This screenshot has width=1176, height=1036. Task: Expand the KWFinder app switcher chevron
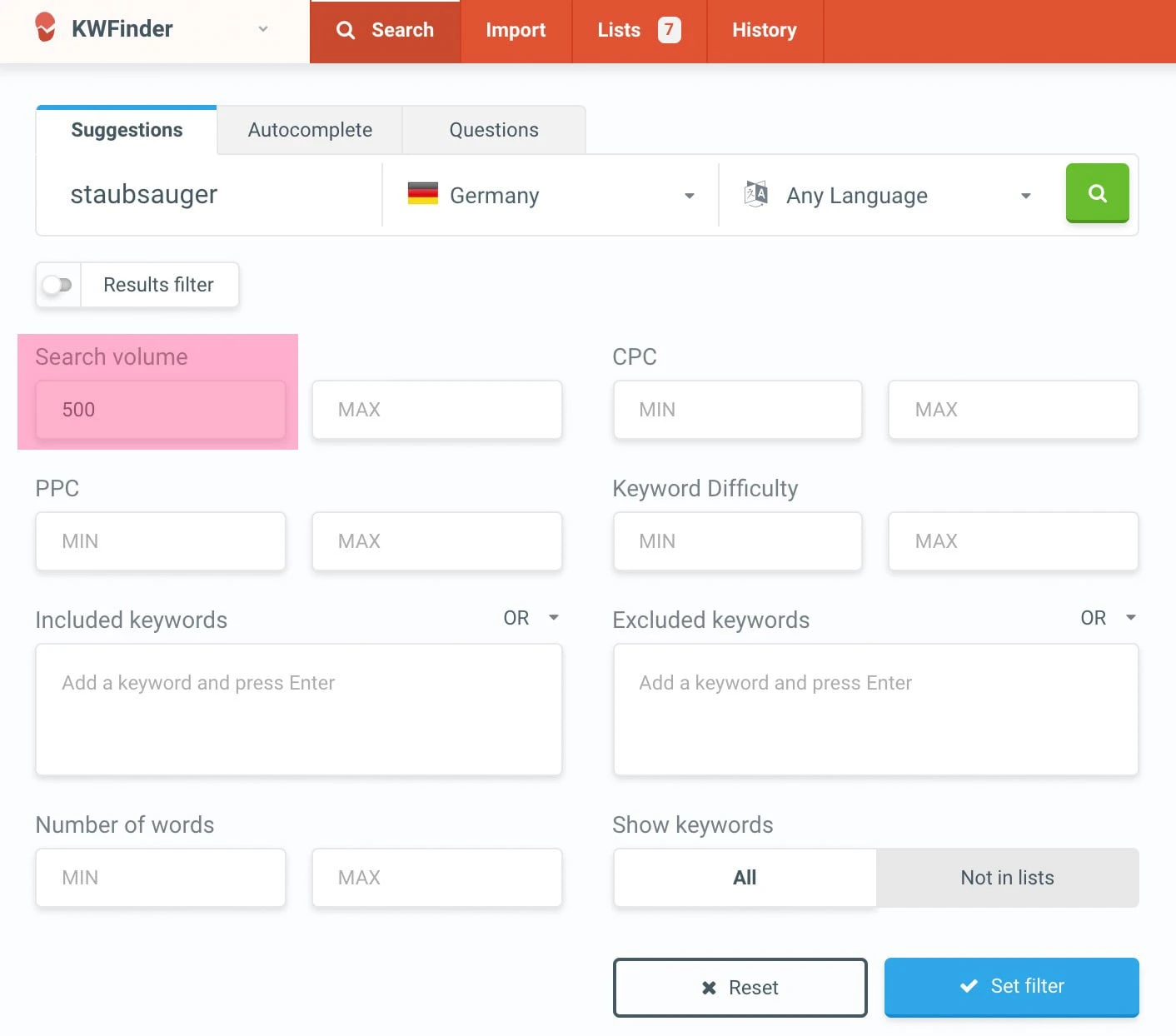click(x=263, y=28)
